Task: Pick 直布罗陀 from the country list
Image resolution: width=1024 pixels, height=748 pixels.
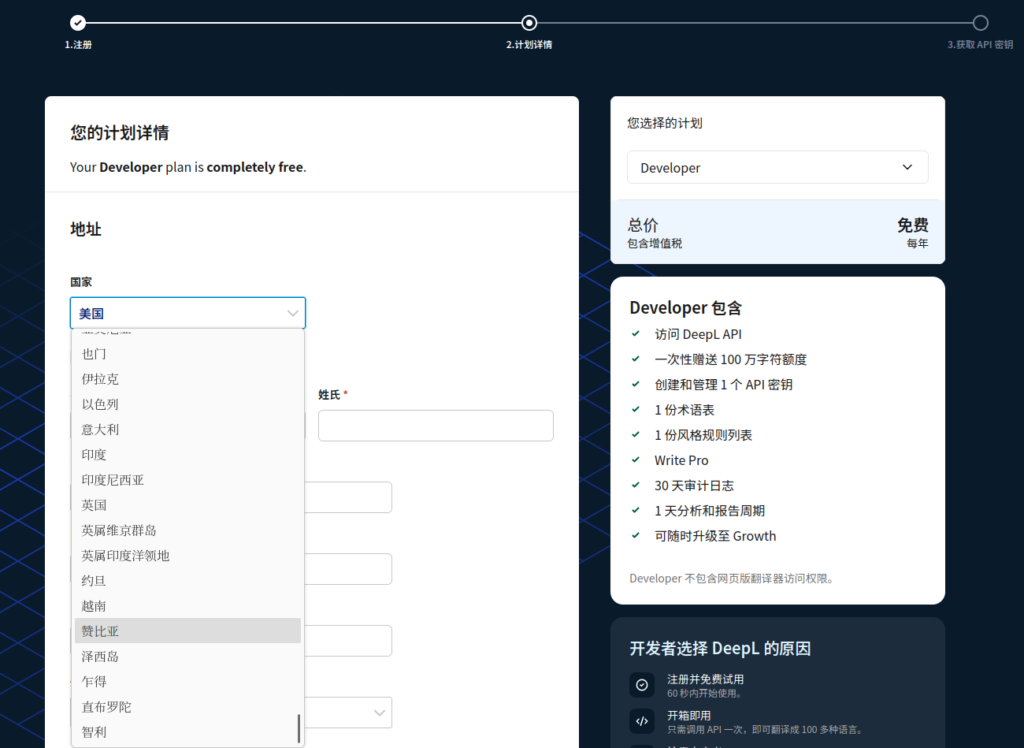Action: (187, 707)
